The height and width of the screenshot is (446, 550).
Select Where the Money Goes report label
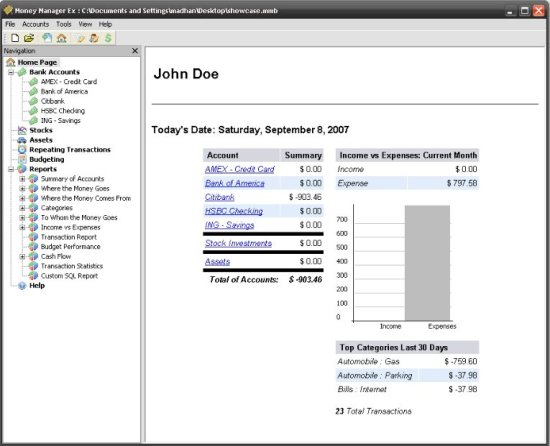75,189
